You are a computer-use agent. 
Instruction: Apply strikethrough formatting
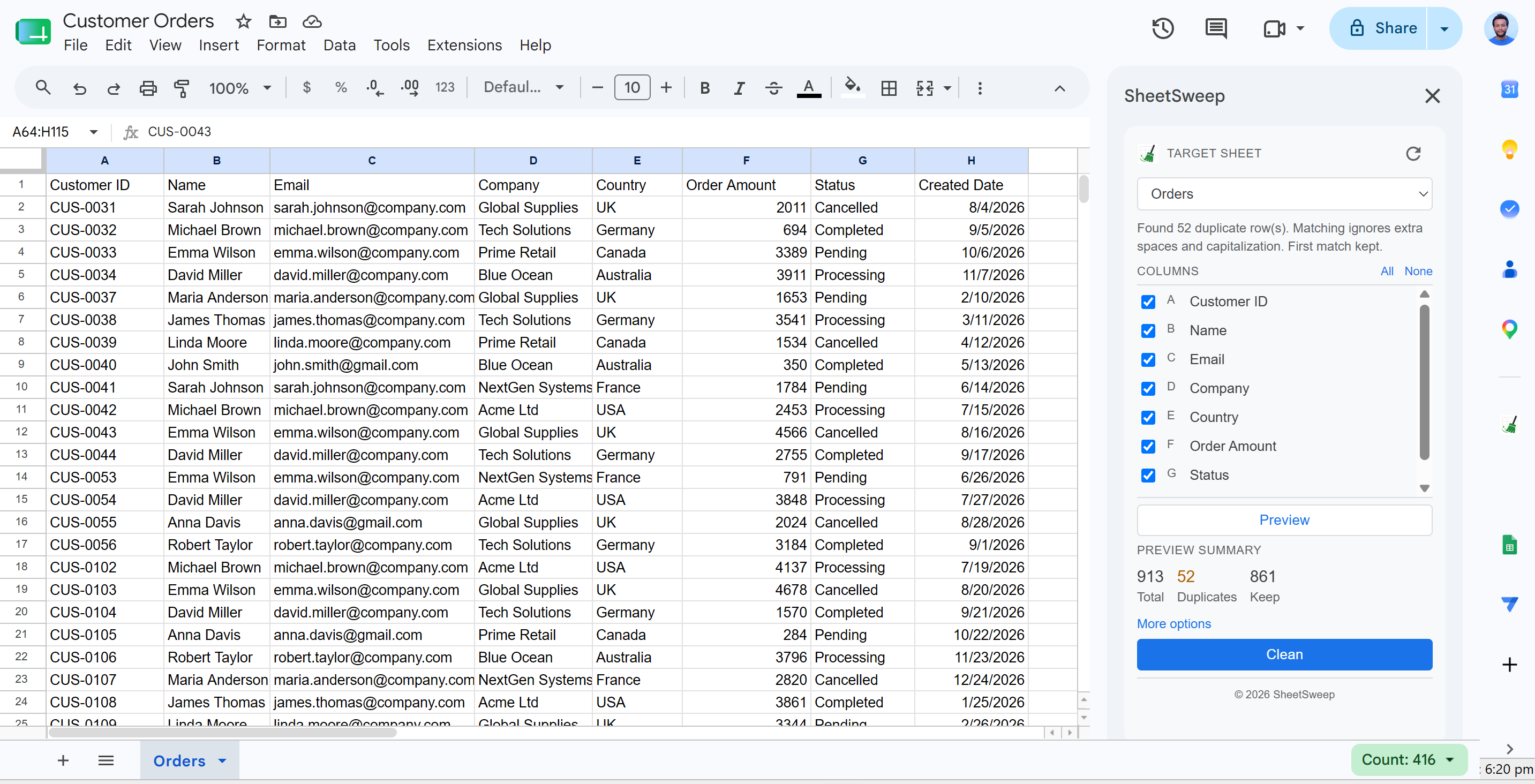point(773,88)
